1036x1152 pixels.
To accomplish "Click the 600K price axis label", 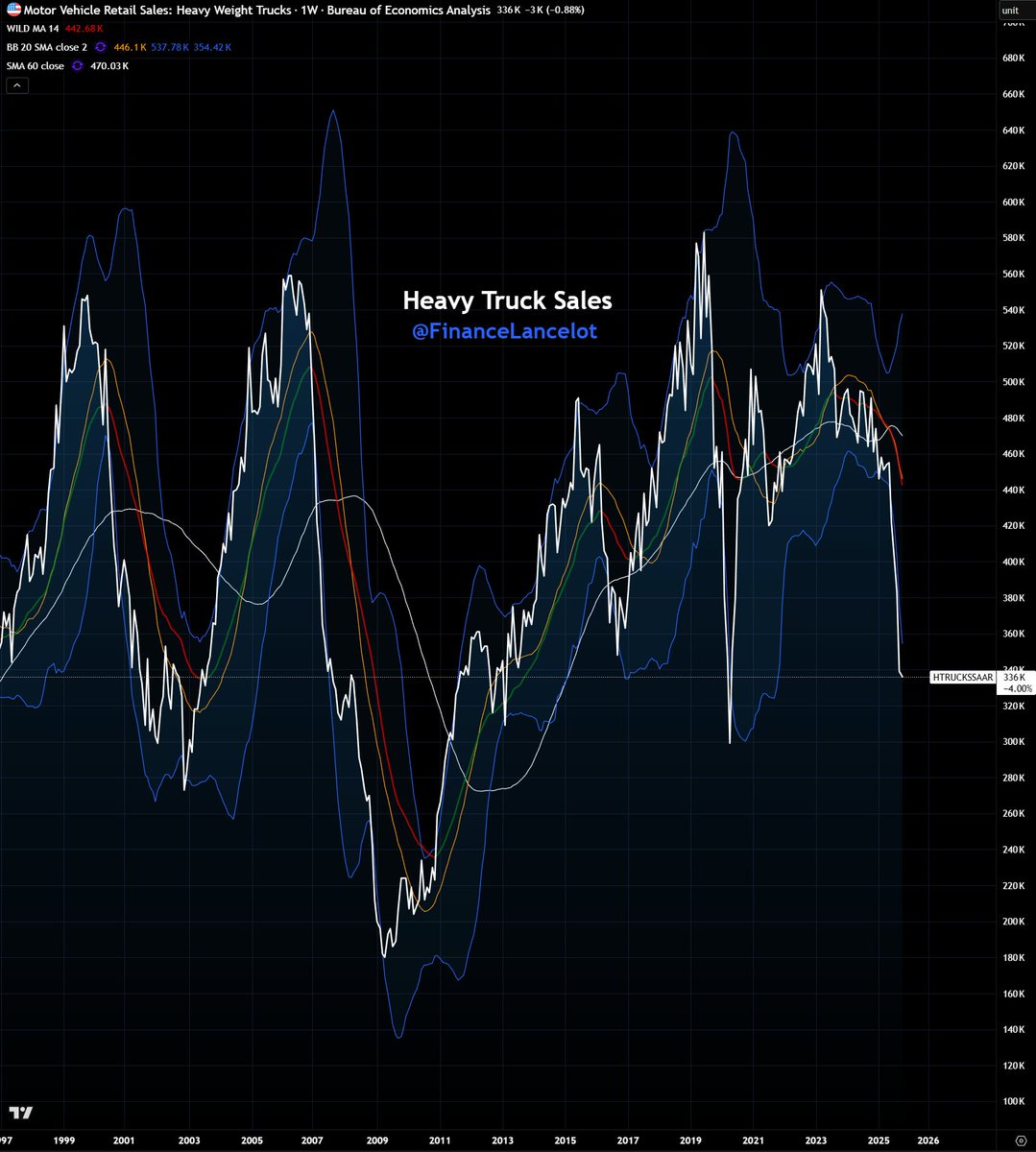I will point(1013,203).
